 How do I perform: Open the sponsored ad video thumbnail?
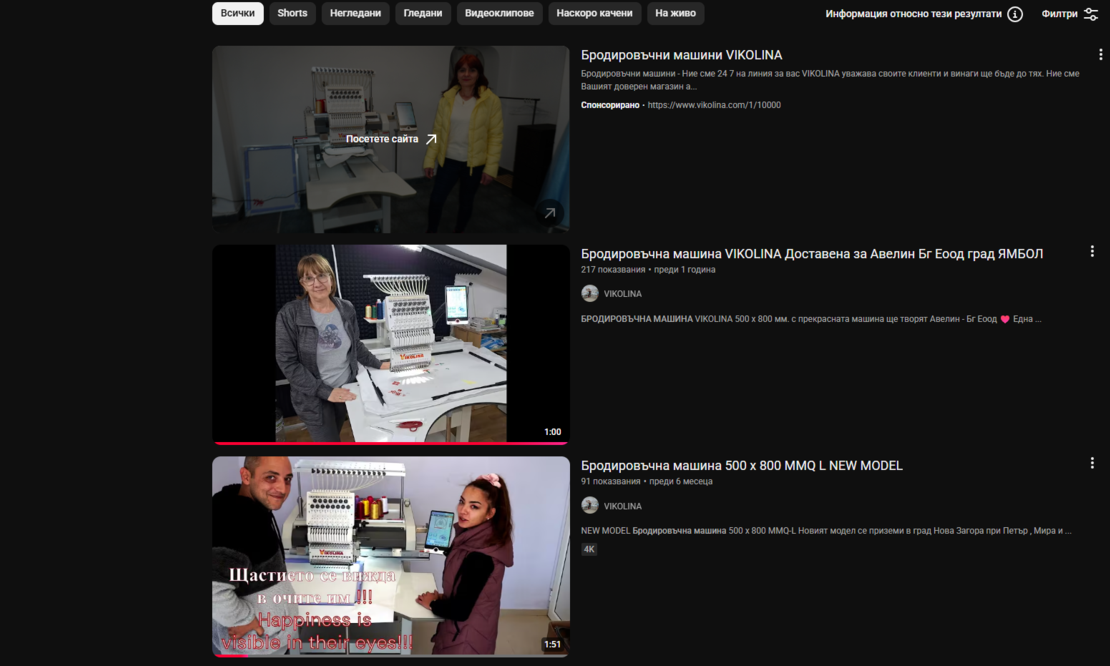click(391, 139)
